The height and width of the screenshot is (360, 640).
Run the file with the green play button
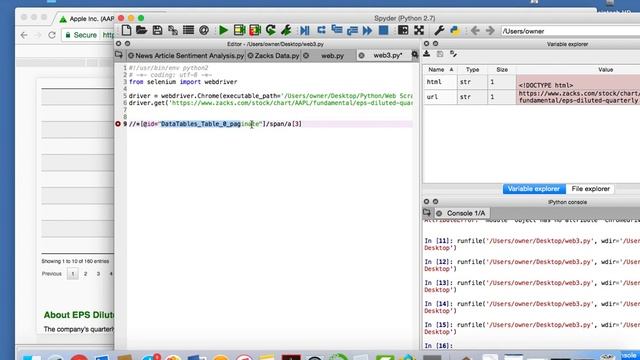tap(223, 30)
